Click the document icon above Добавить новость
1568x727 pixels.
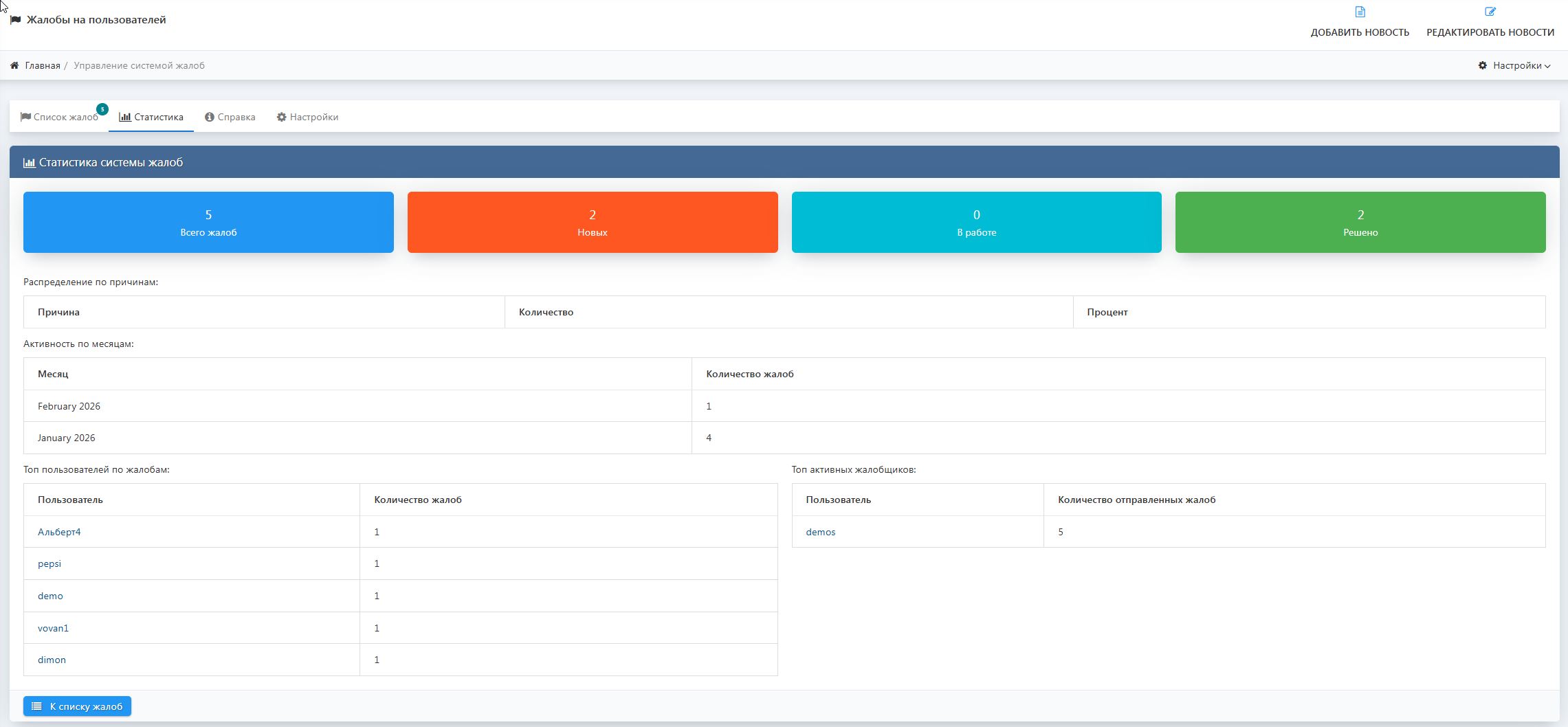[1360, 12]
